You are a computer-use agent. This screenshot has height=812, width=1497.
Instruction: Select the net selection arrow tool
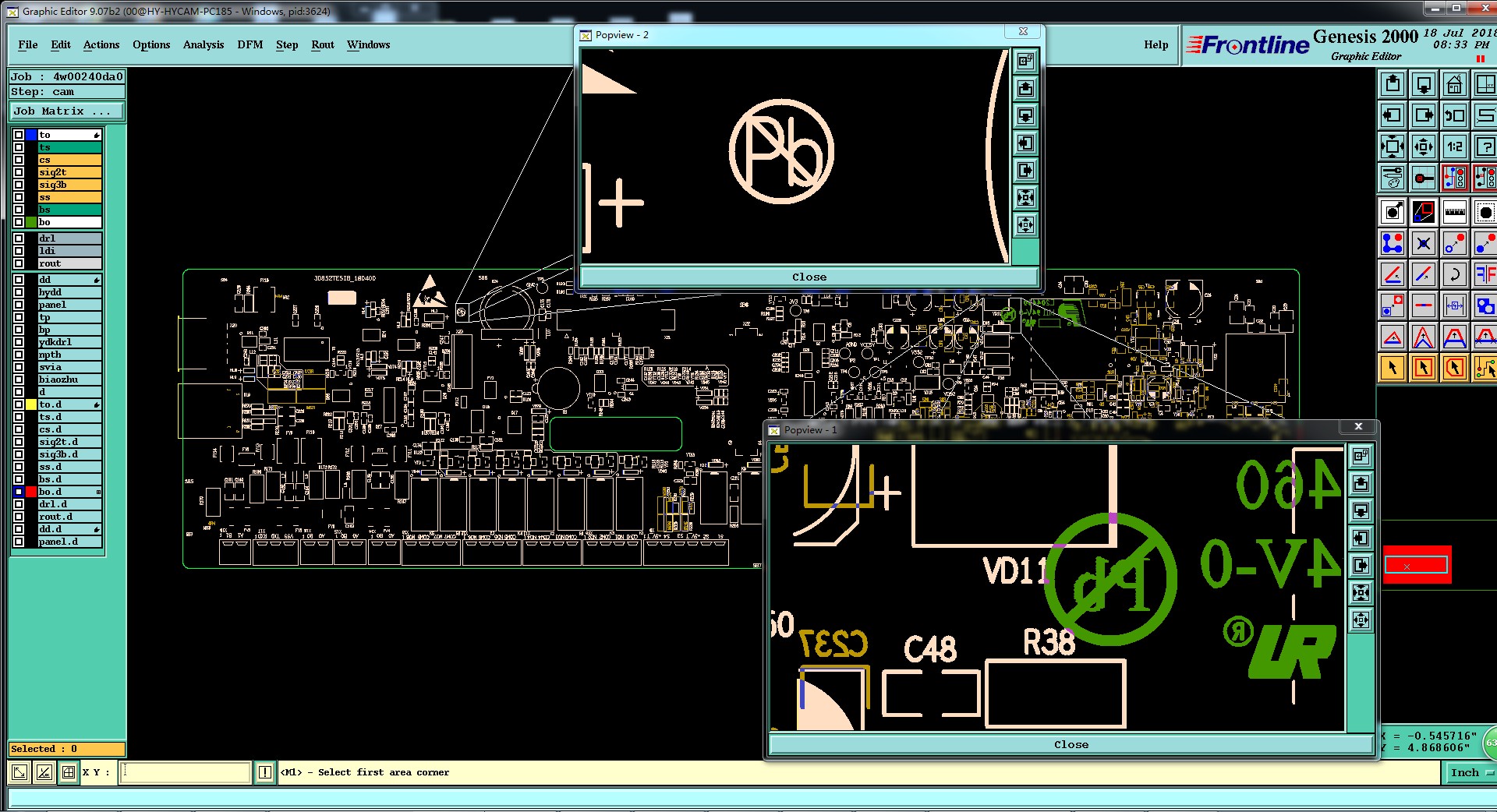coord(1485,368)
